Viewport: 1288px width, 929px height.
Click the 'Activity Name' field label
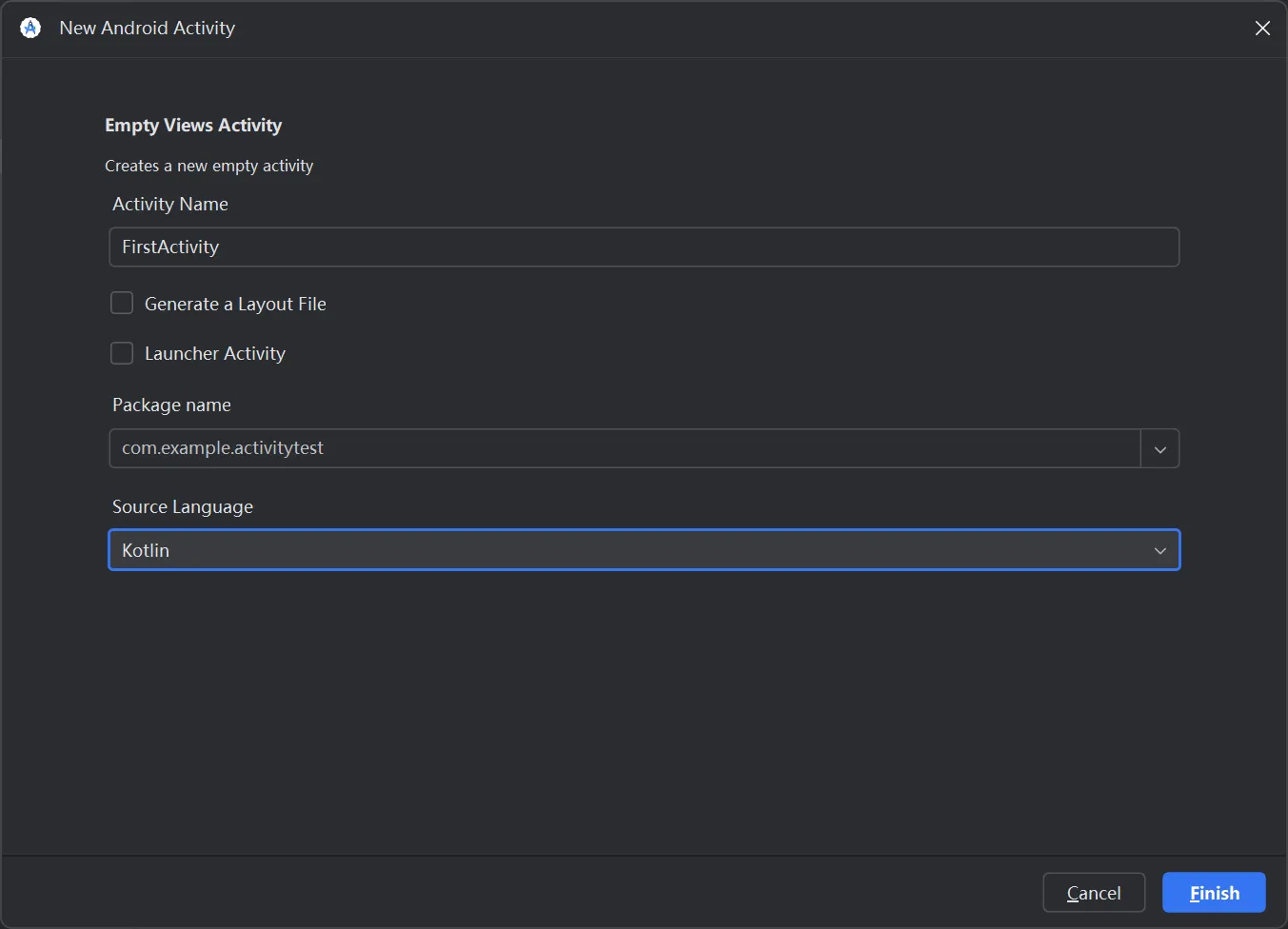pyautogui.click(x=170, y=205)
